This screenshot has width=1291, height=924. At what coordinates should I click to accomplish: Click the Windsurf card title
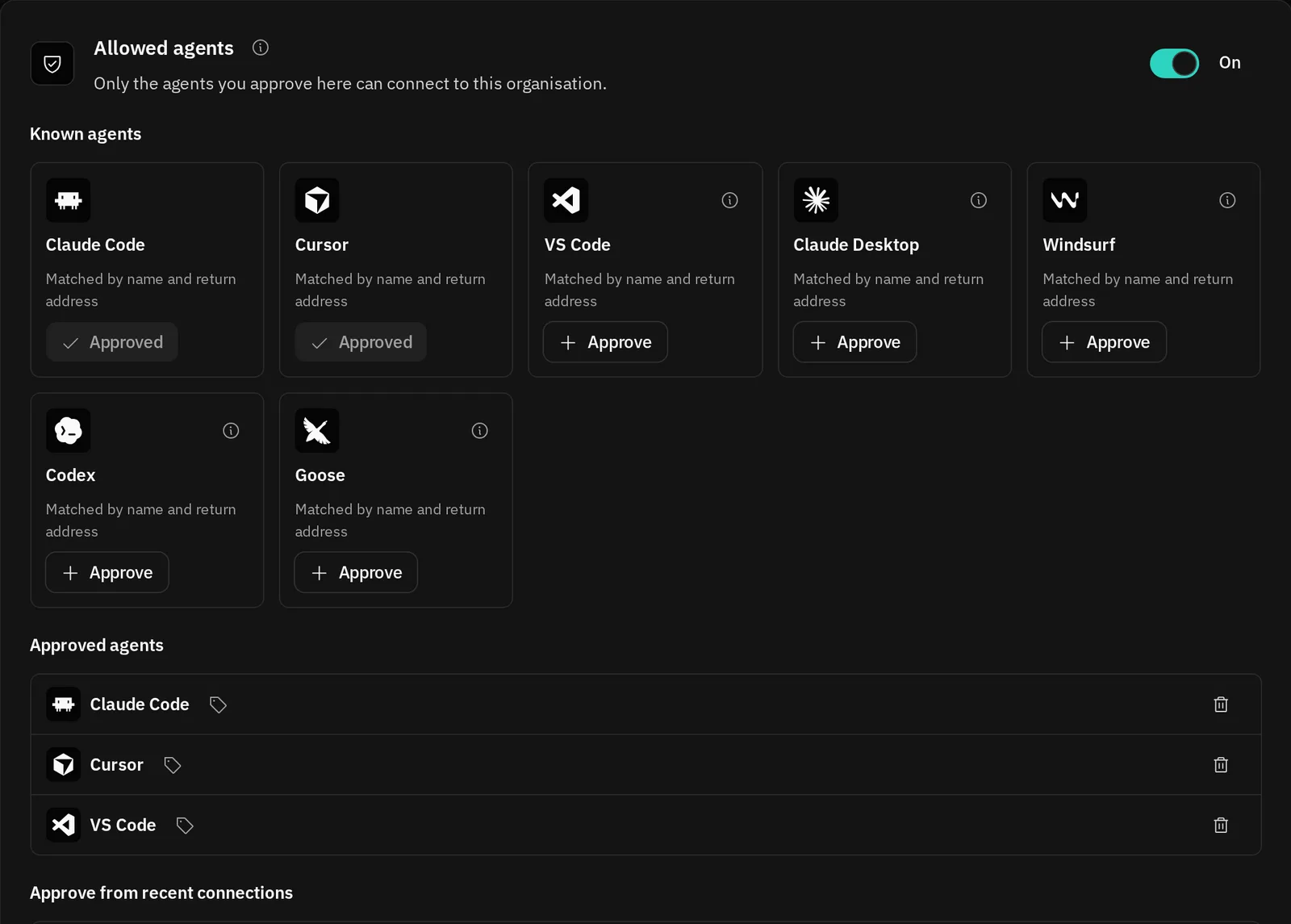tap(1079, 245)
